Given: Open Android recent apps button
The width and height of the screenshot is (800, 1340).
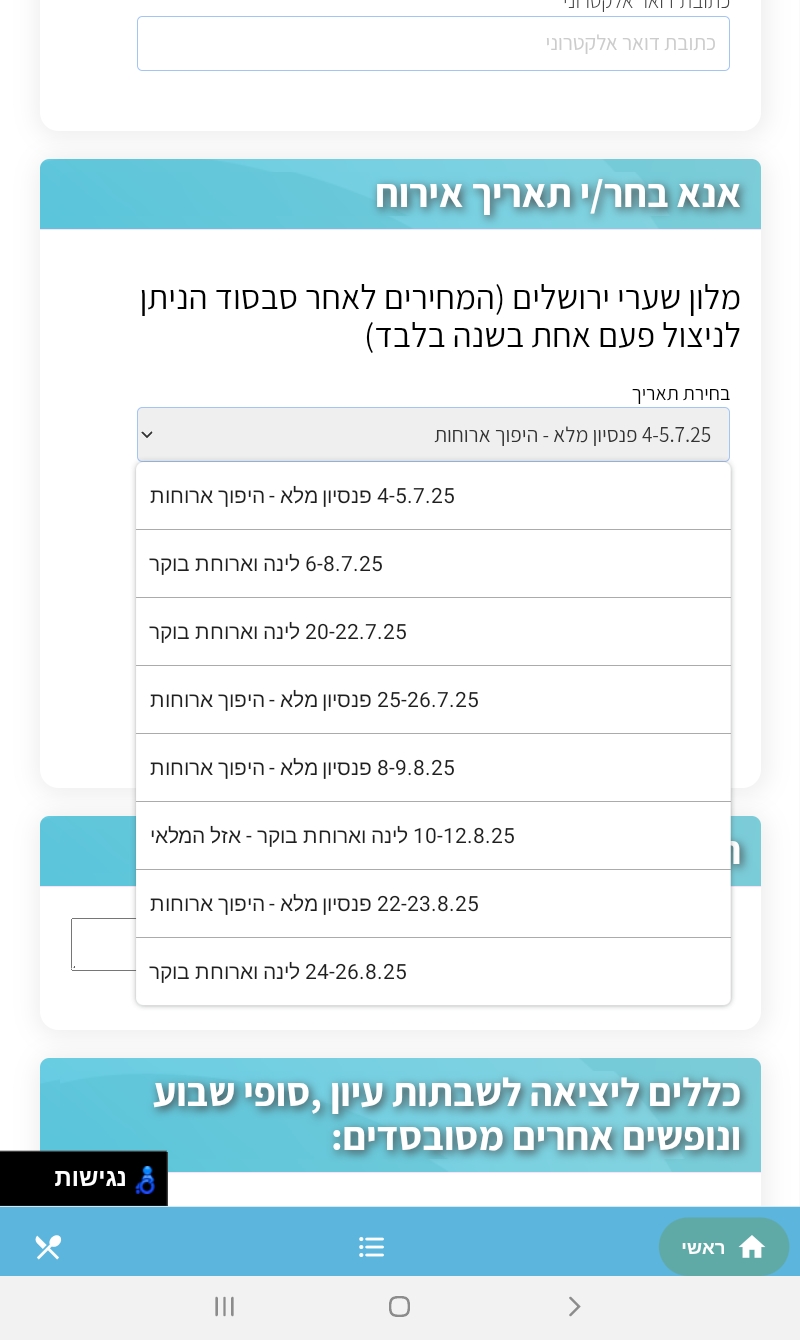Looking at the screenshot, I should pyautogui.click(x=224, y=1307).
